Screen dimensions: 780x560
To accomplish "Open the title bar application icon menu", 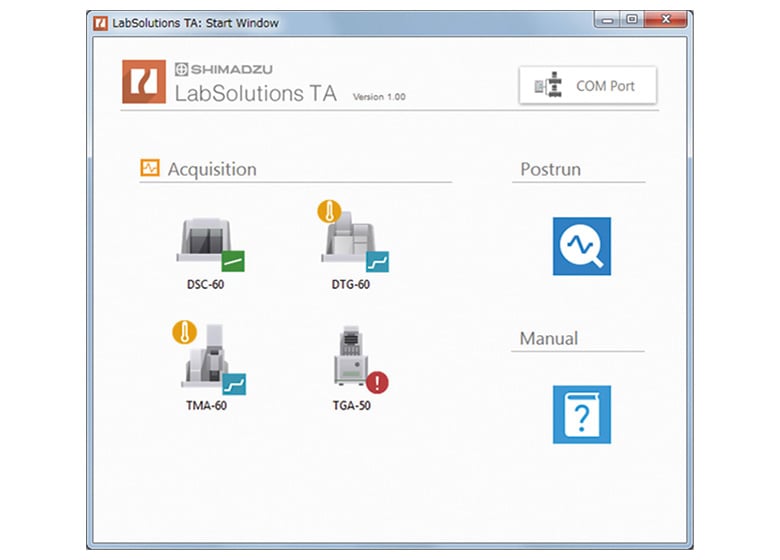I will pyautogui.click(x=101, y=22).
